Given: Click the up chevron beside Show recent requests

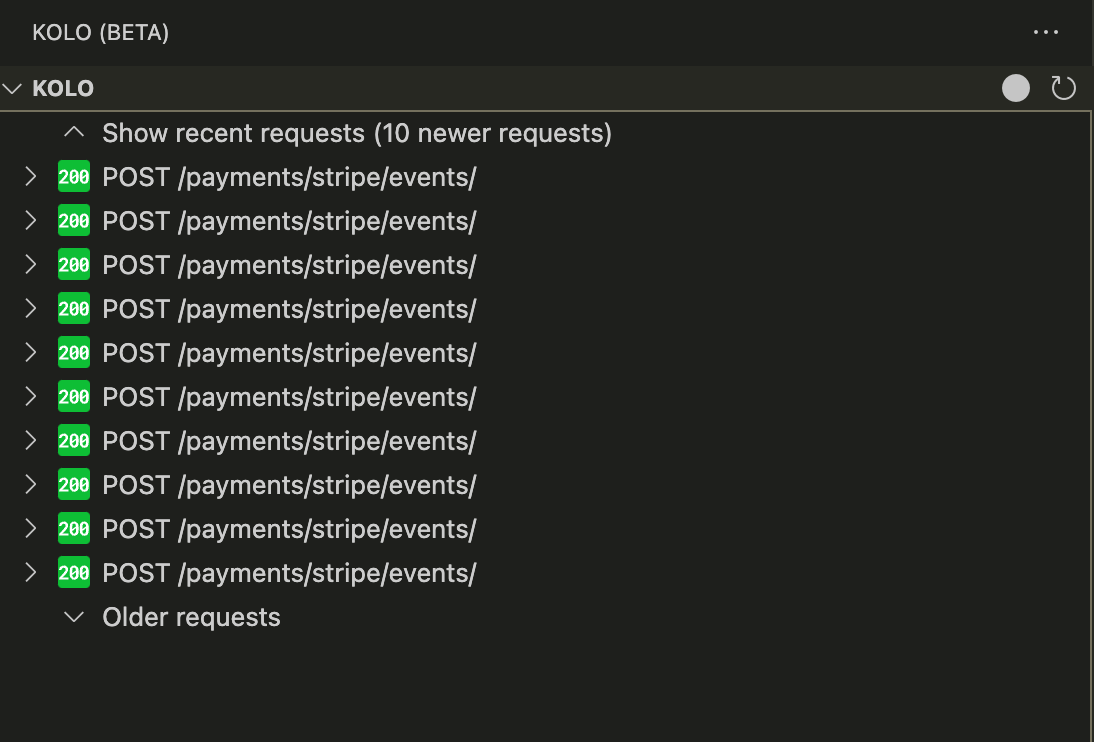Looking at the screenshot, I should [x=73, y=132].
